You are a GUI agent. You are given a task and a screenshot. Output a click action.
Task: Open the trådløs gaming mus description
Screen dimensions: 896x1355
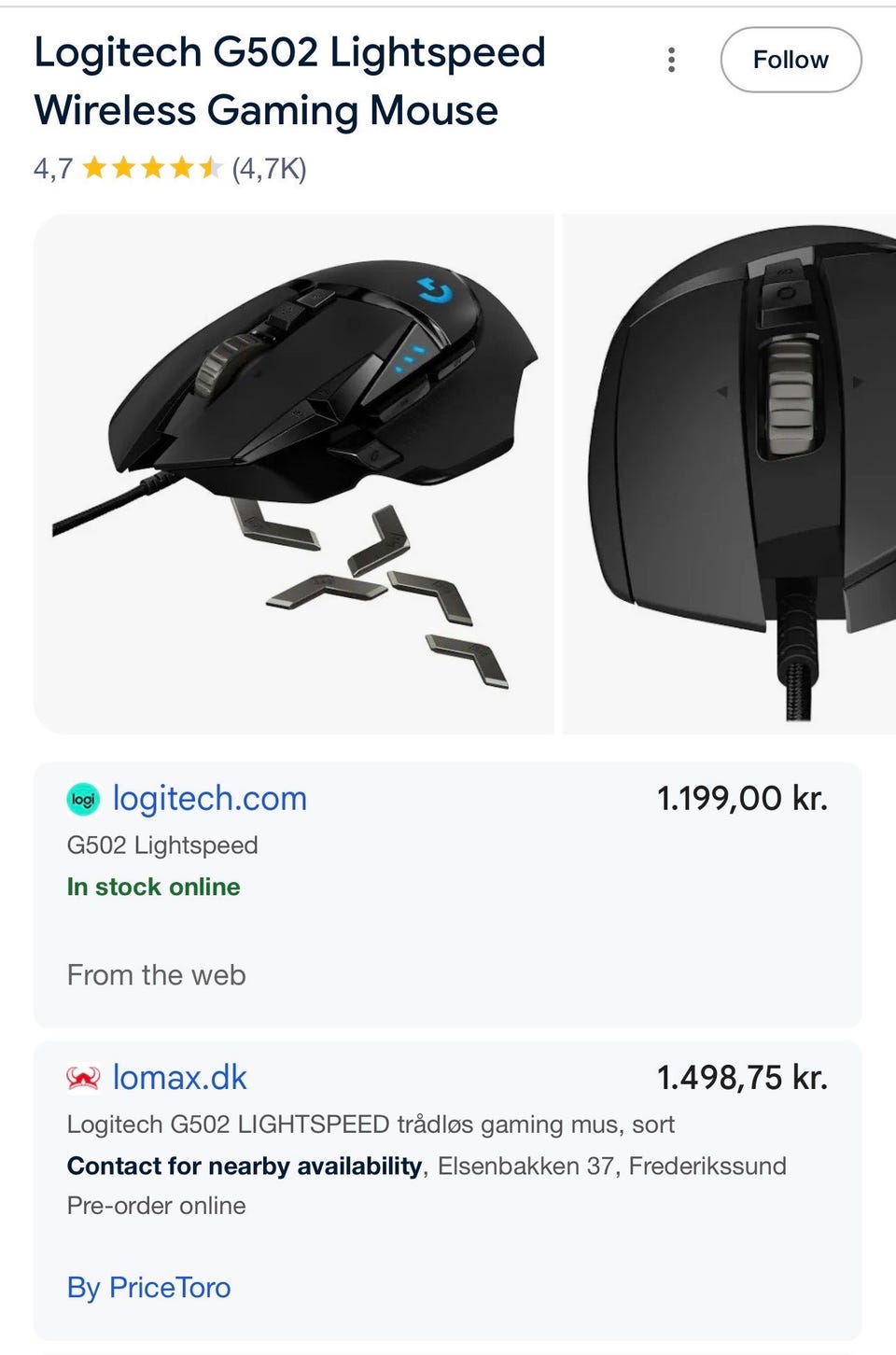371,1125
